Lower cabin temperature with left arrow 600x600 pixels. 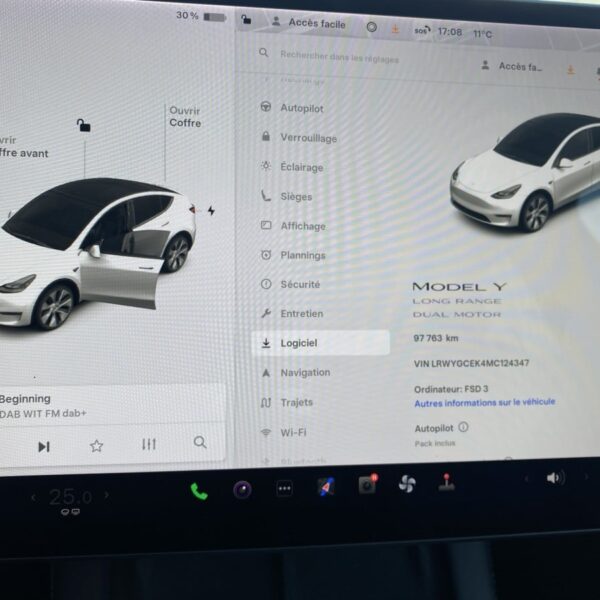coord(34,498)
